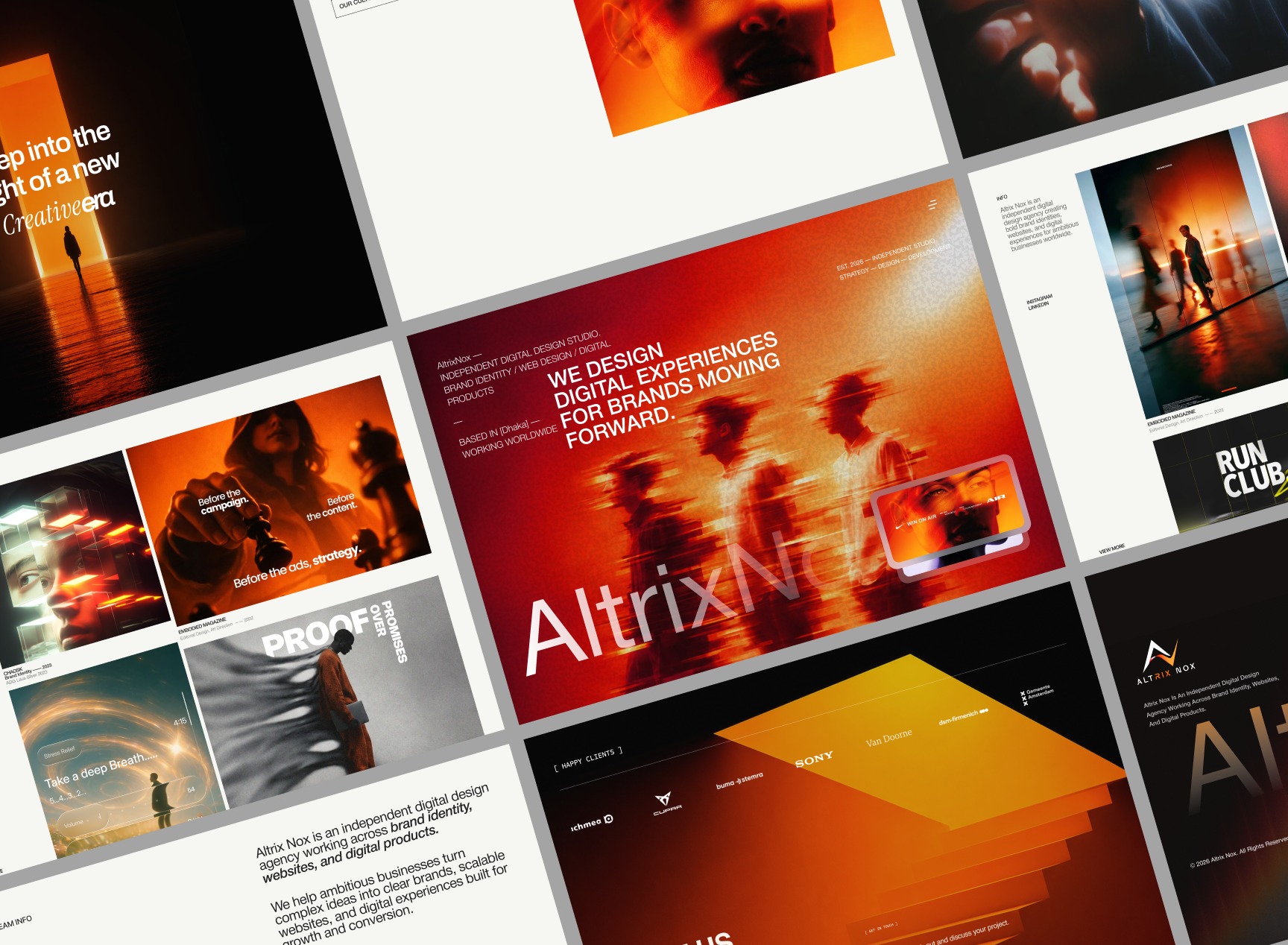Open the LINKEDIN link

pos(1038,305)
